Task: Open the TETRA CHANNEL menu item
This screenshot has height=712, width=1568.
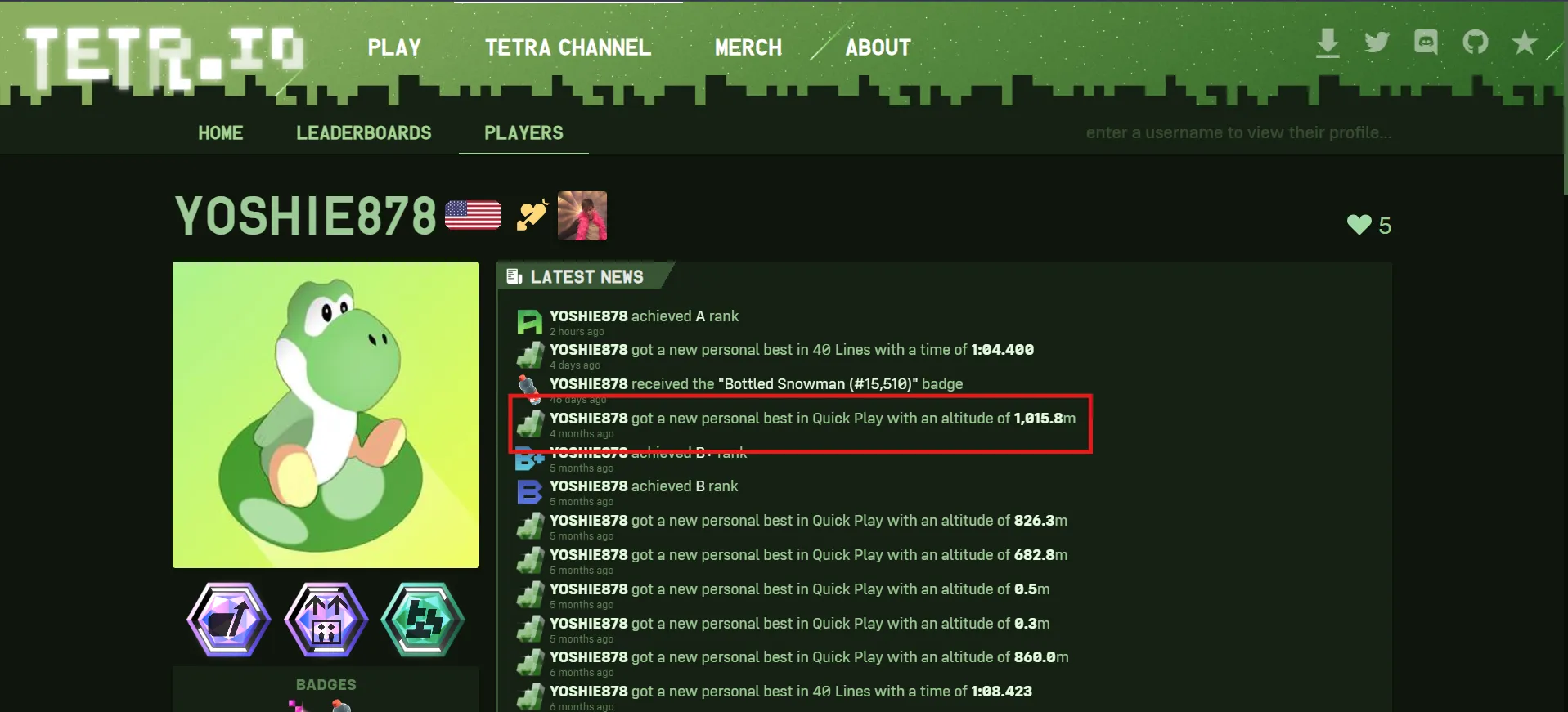Action: pyautogui.click(x=568, y=47)
